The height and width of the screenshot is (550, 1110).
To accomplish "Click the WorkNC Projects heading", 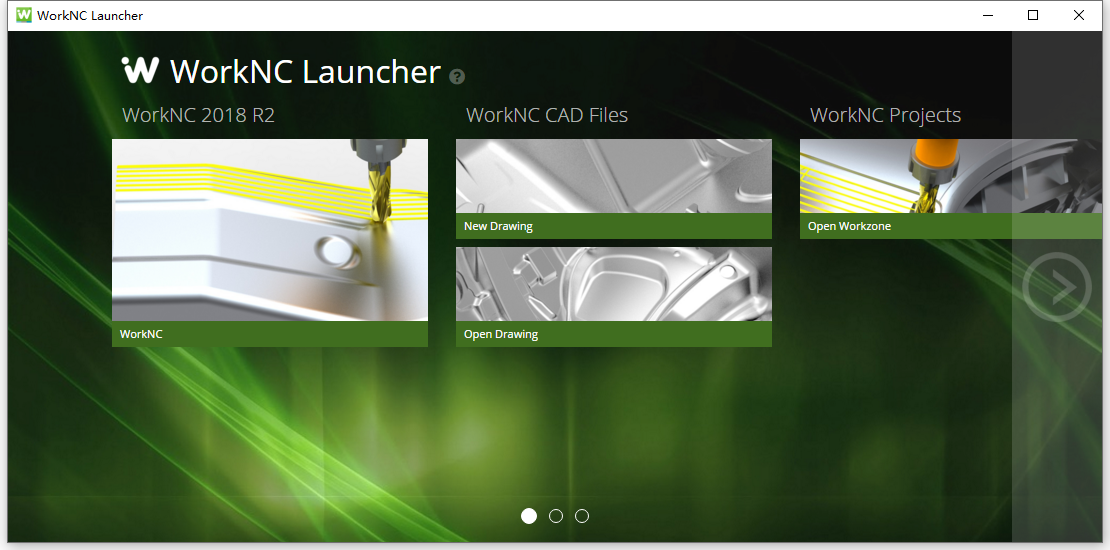I will pyautogui.click(x=886, y=115).
